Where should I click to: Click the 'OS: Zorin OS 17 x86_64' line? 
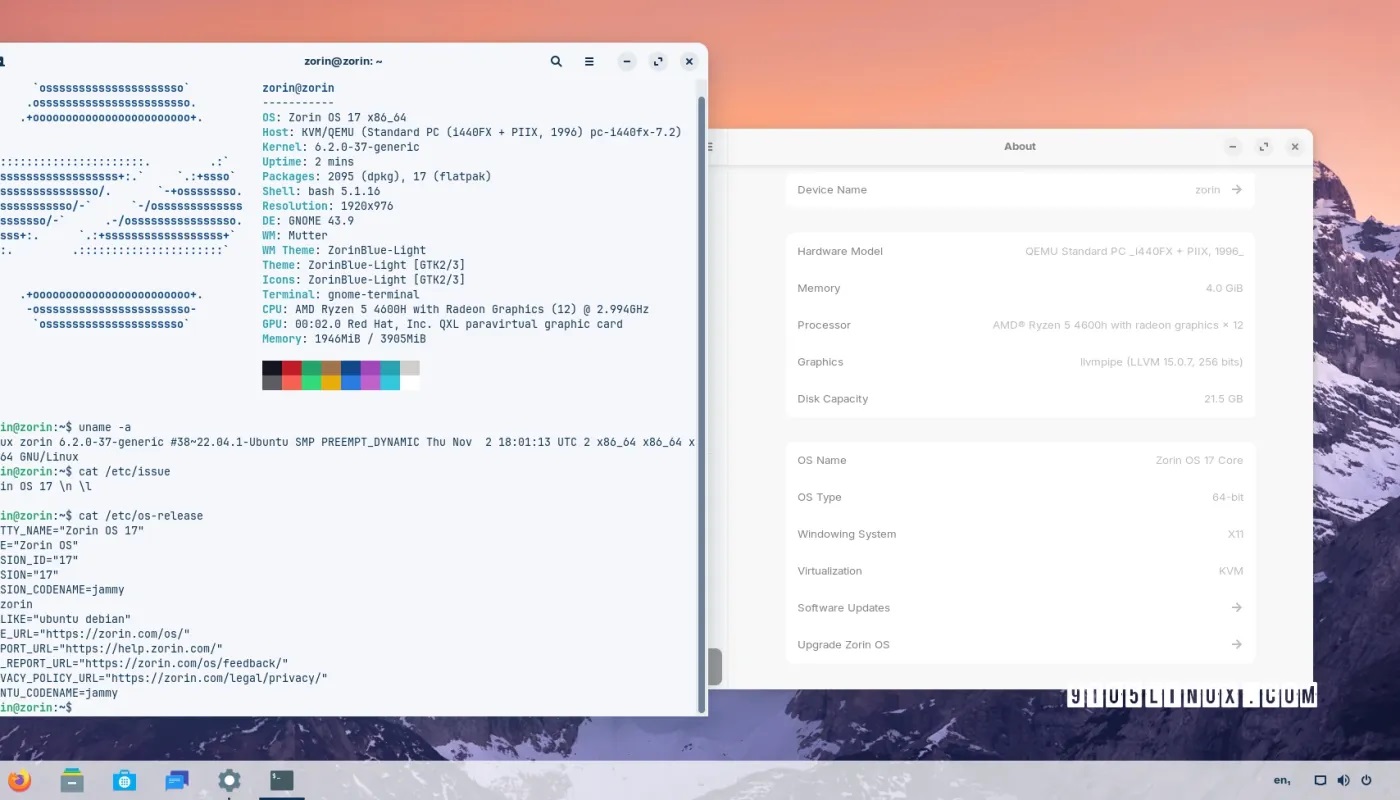[x=334, y=117]
